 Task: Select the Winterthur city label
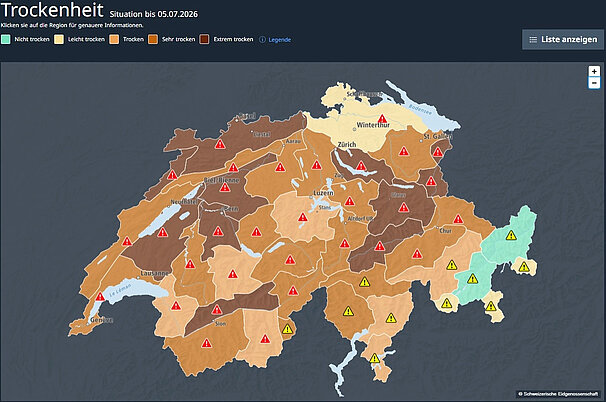click(373, 125)
